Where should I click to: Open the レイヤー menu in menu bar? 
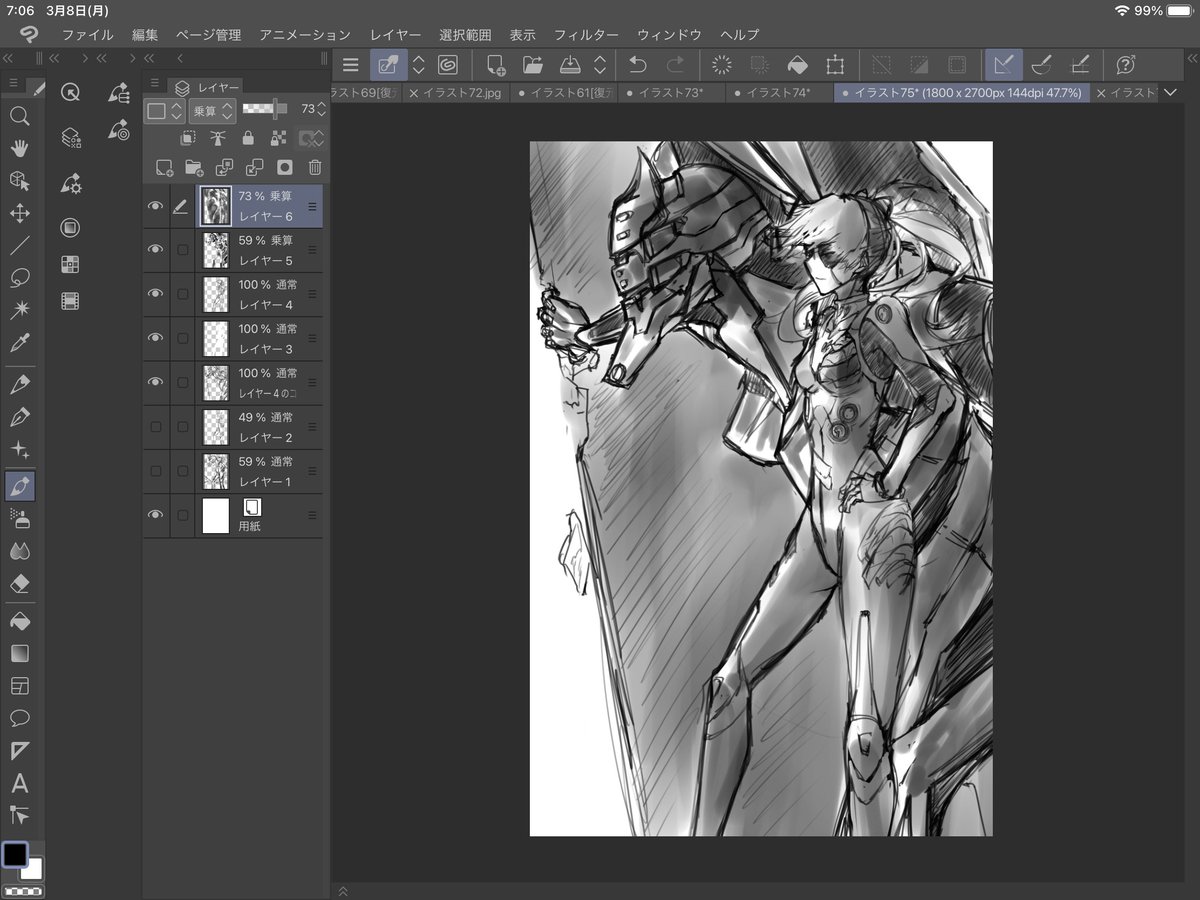point(395,34)
